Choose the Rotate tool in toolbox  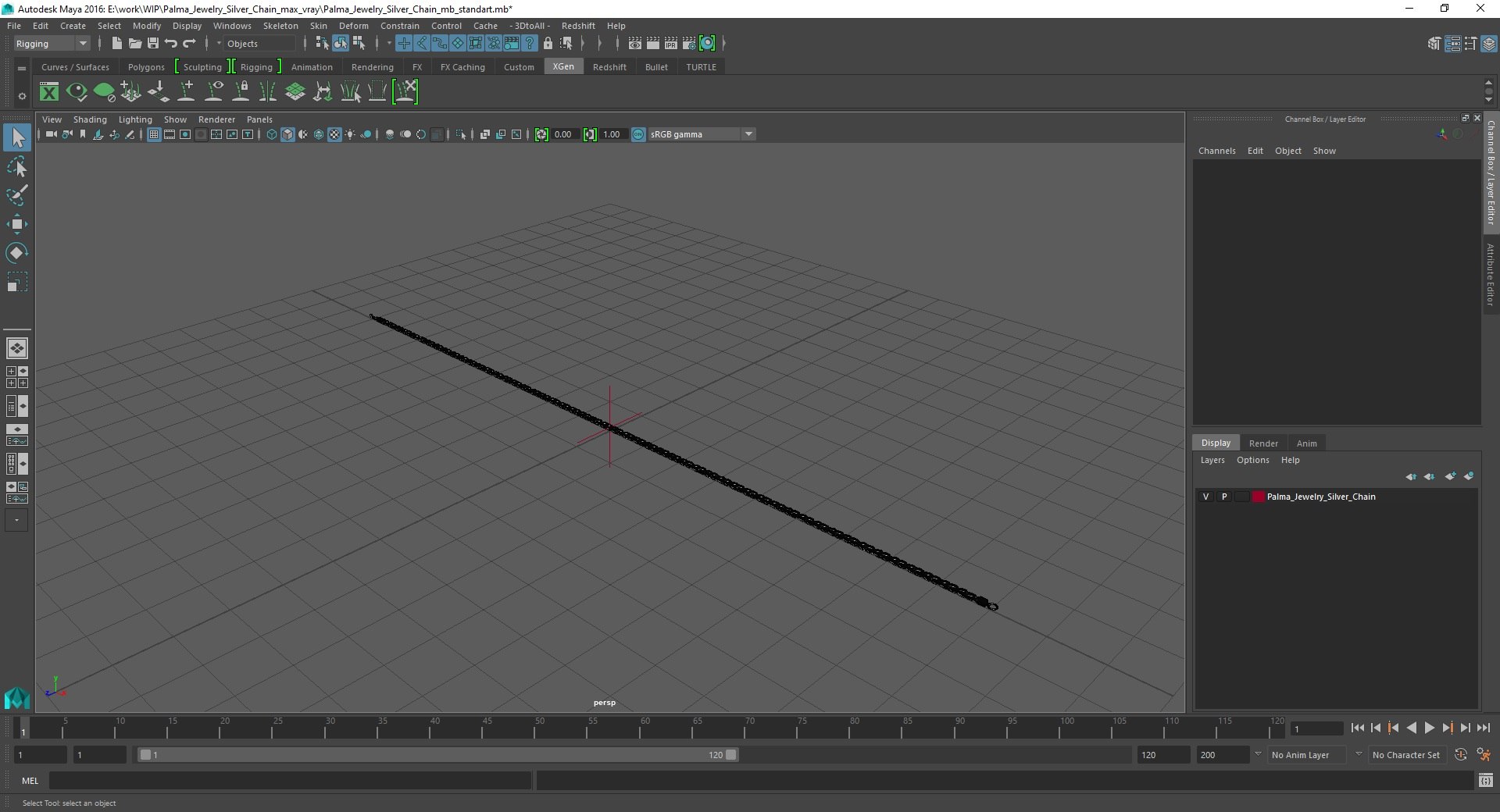point(17,253)
